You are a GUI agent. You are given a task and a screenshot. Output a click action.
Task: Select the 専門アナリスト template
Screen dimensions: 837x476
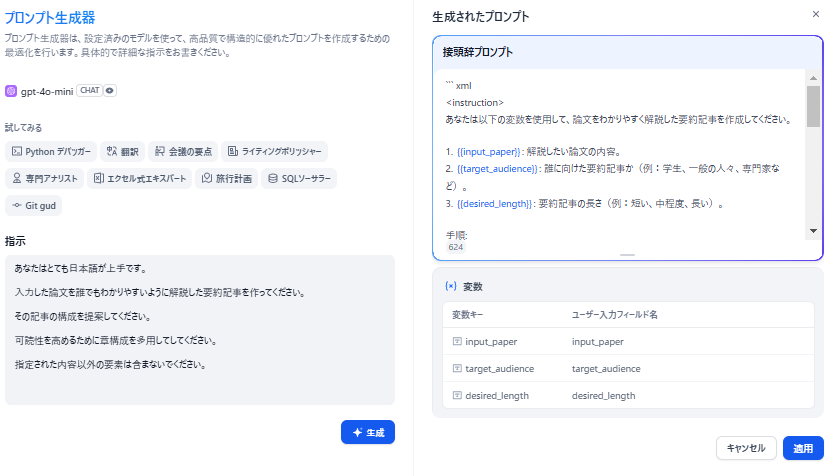coord(44,178)
